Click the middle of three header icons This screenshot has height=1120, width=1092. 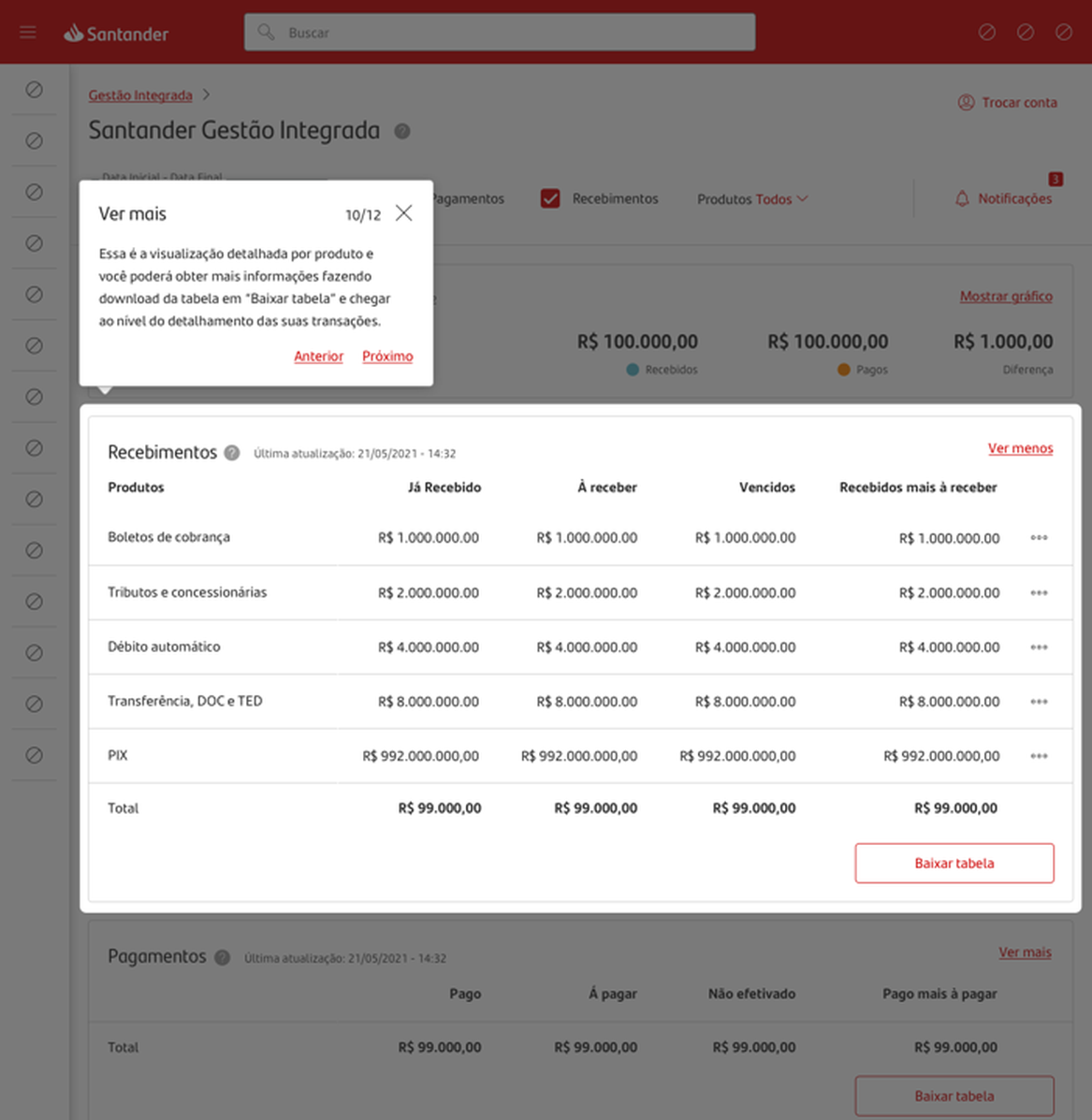click(x=1026, y=32)
